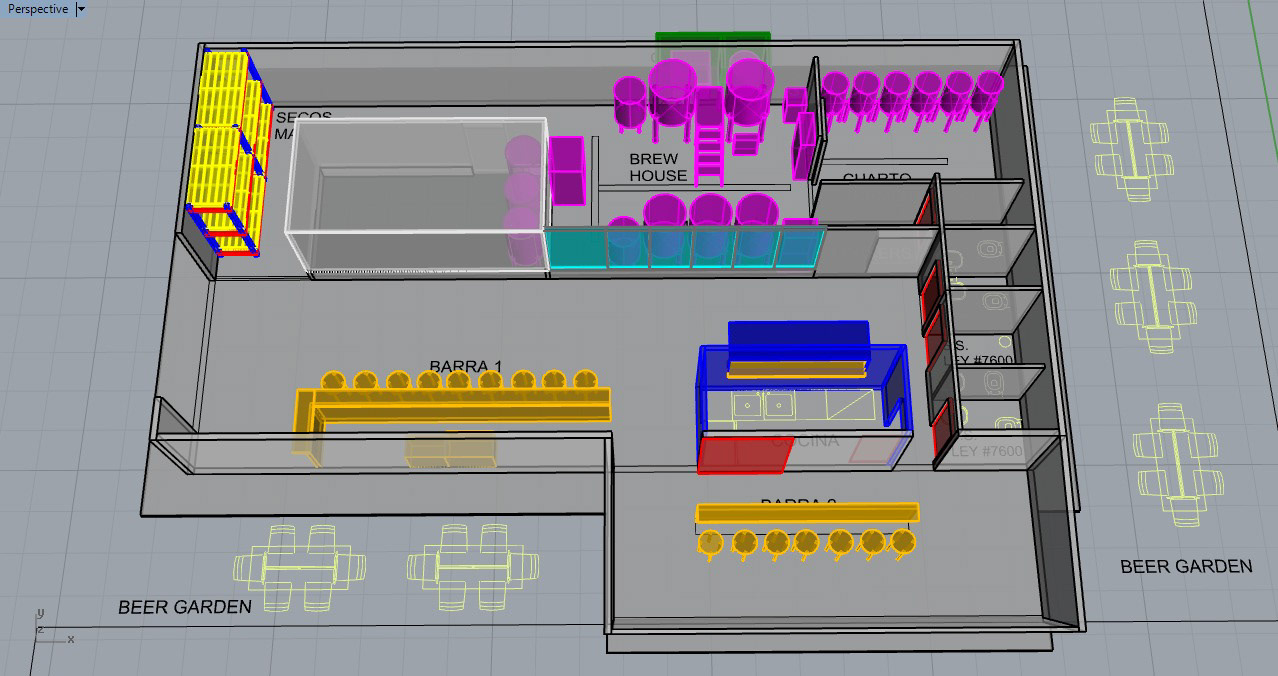Image resolution: width=1278 pixels, height=676 pixels.
Task: Click the Perspective viewport title label
Action: coord(38,9)
